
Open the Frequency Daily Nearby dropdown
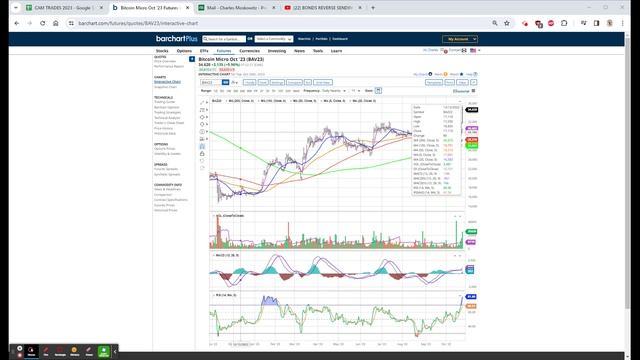pyautogui.click(x=333, y=91)
